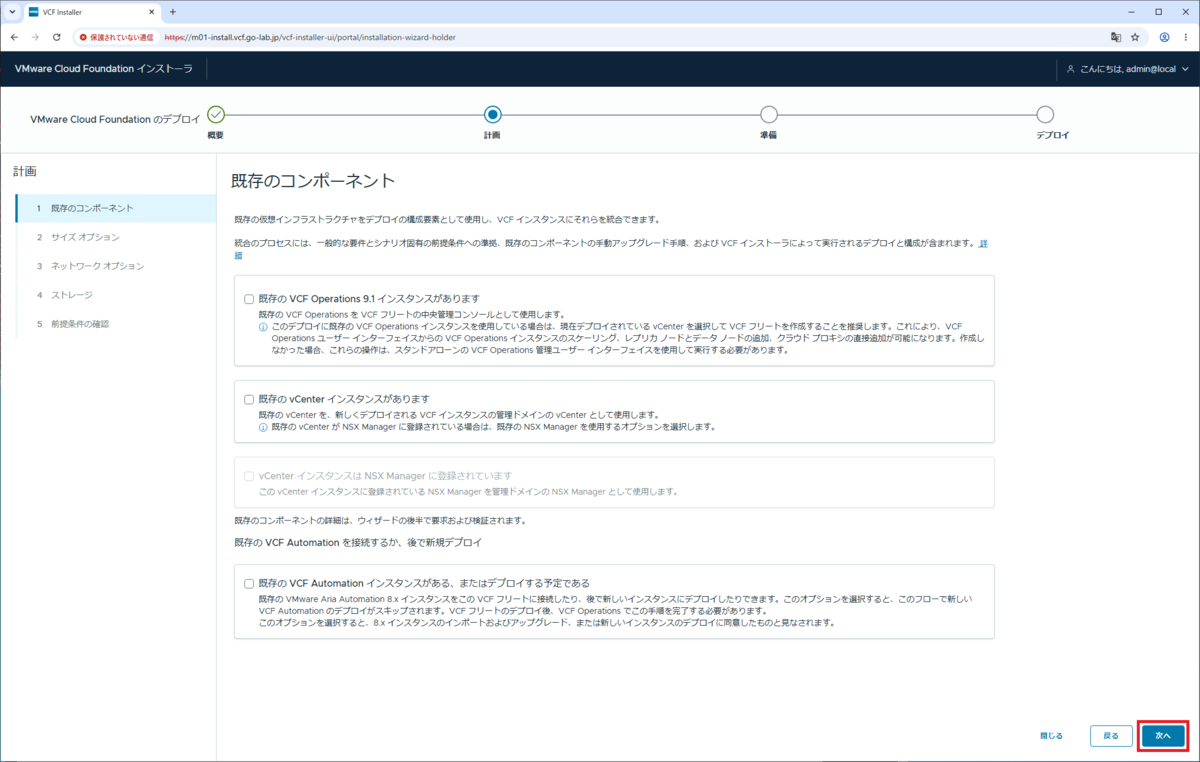Click the address bar URL
Viewport: 1200px width, 762px height.
(x=310, y=37)
